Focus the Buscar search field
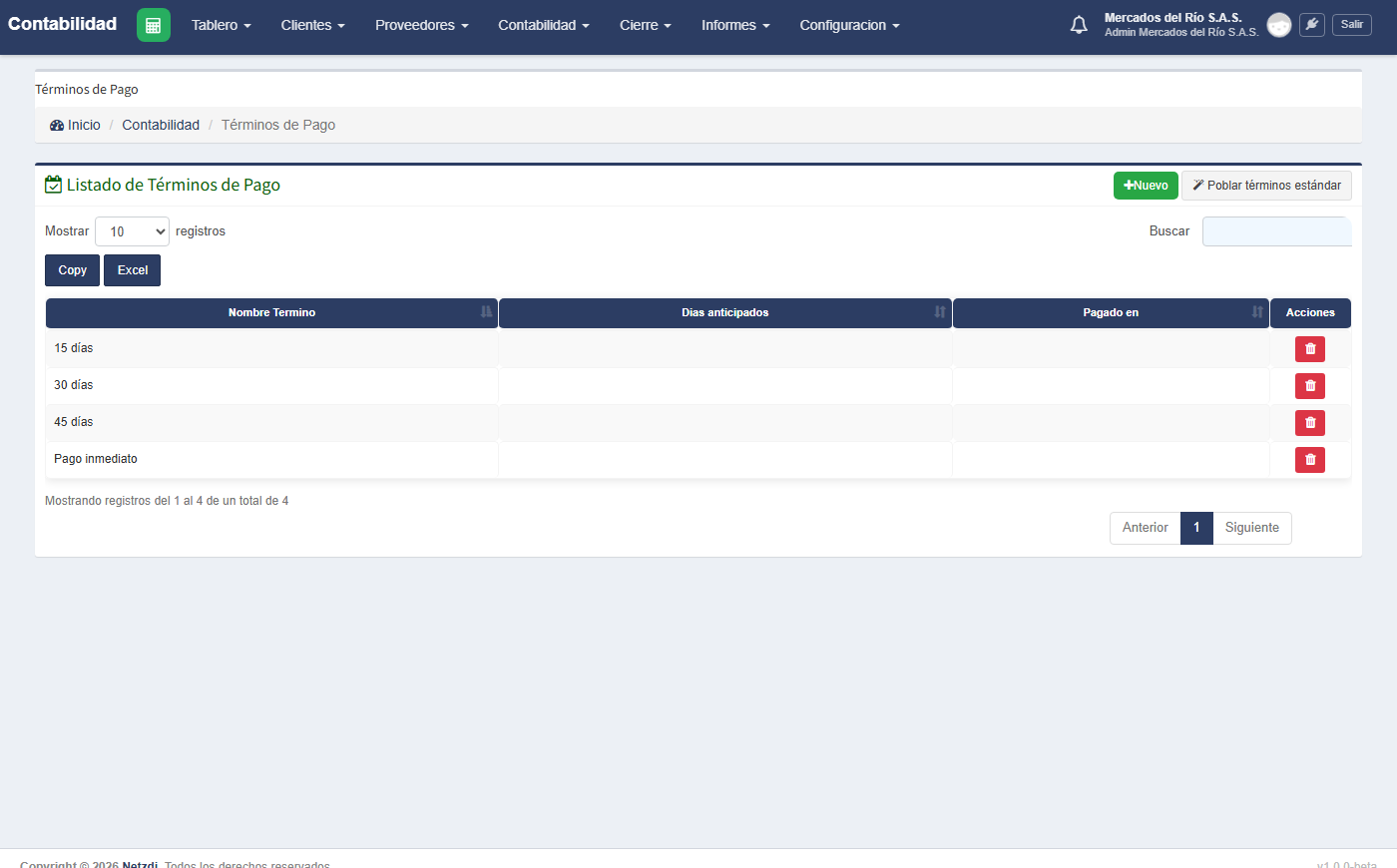Image resolution: width=1397 pixels, height=868 pixels. (x=1277, y=231)
